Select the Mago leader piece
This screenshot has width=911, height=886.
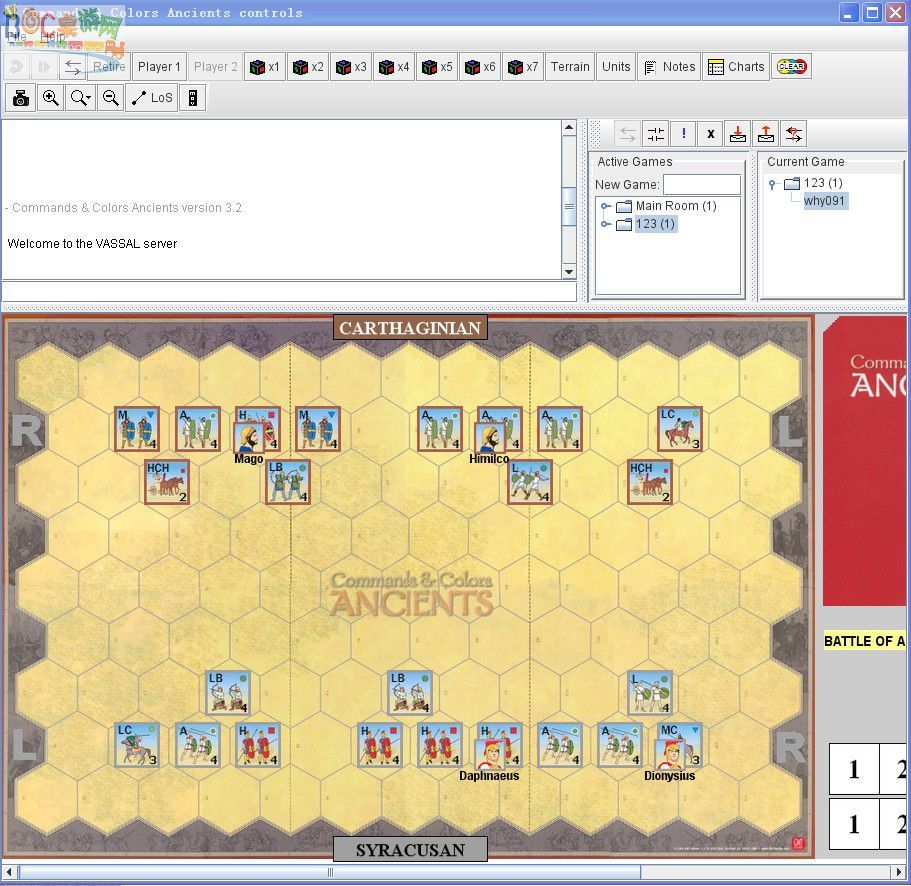[248, 437]
